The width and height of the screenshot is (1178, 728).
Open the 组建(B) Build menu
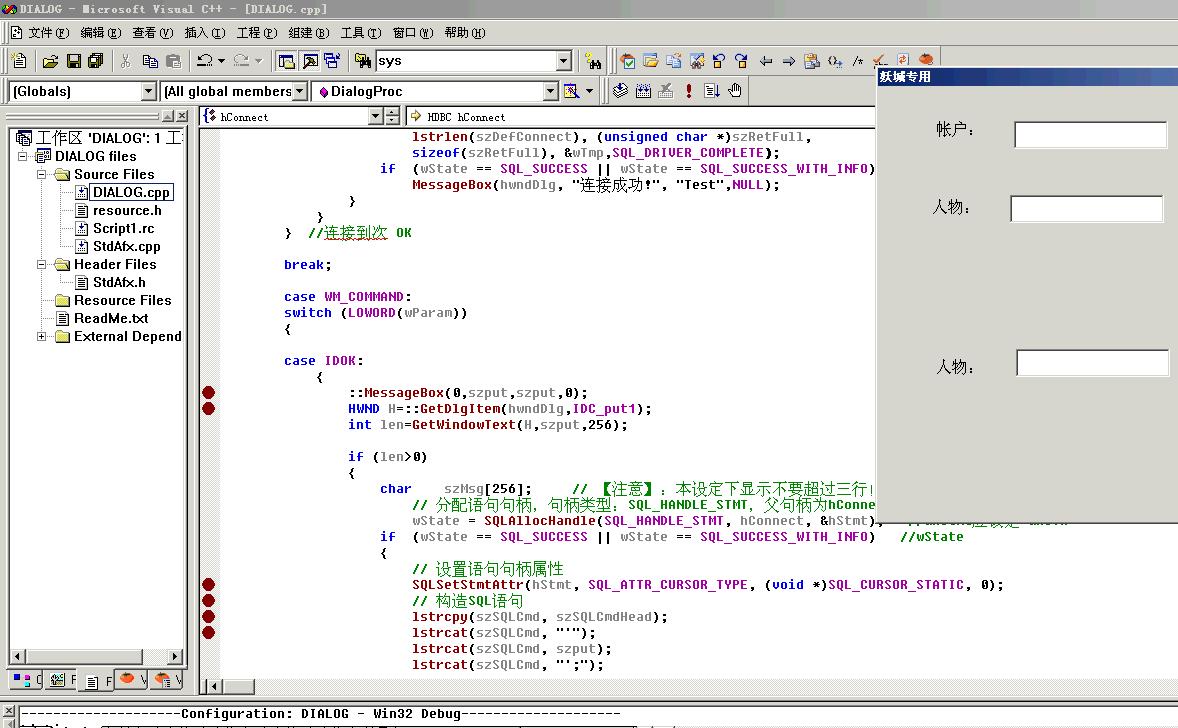tap(307, 33)
